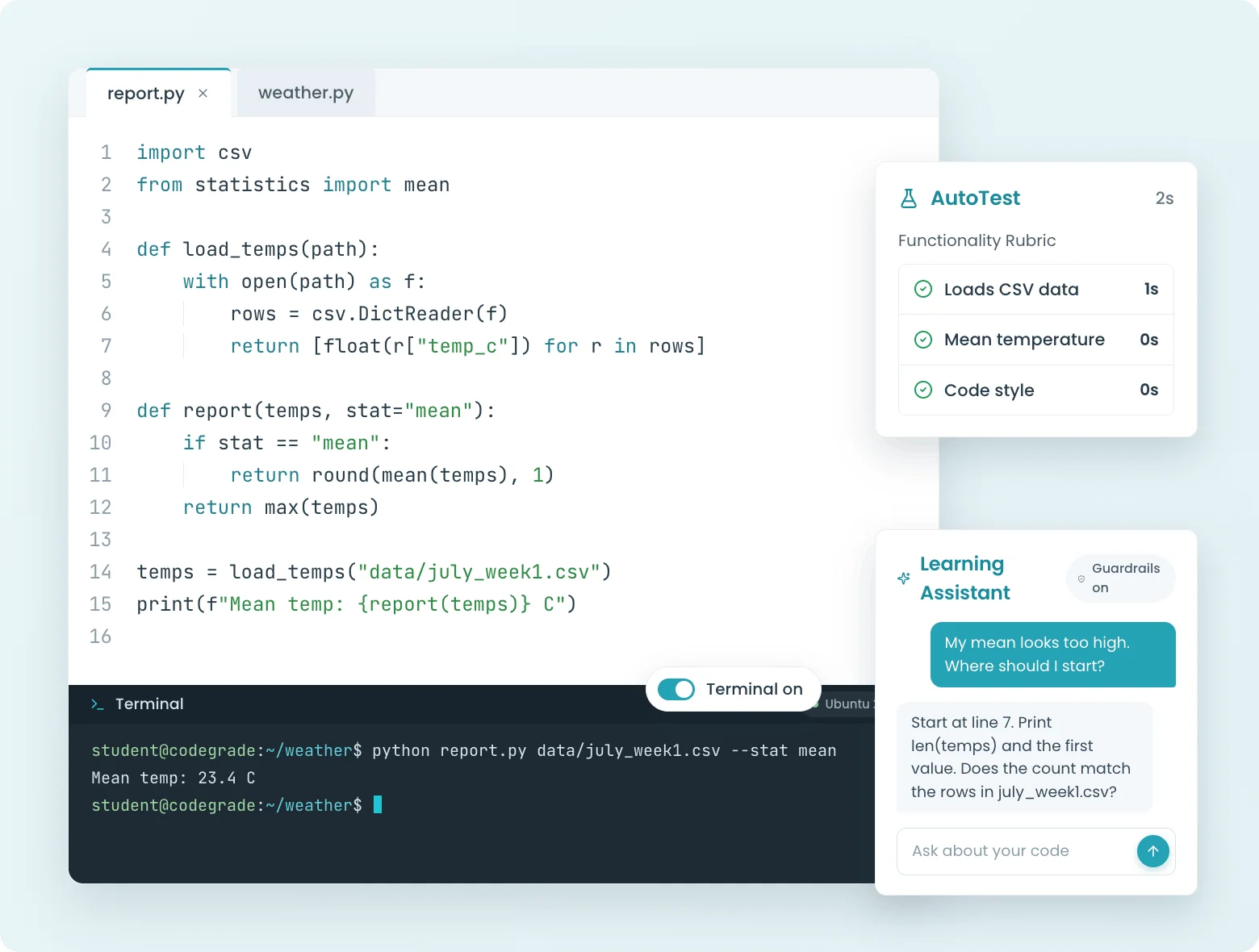Click the Mean temperature check icon
The width and height of the screenshot is (1259, 952).
(923, 340)
